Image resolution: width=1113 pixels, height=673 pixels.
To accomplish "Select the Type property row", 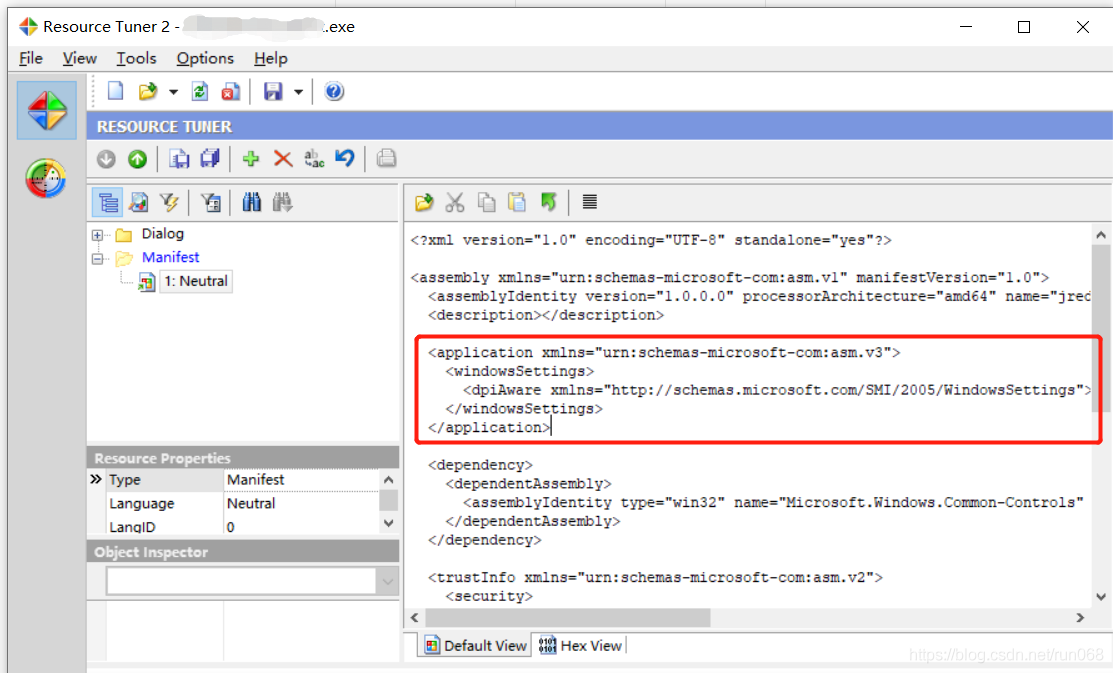I will pyautogui.click(x=241, y=480).
